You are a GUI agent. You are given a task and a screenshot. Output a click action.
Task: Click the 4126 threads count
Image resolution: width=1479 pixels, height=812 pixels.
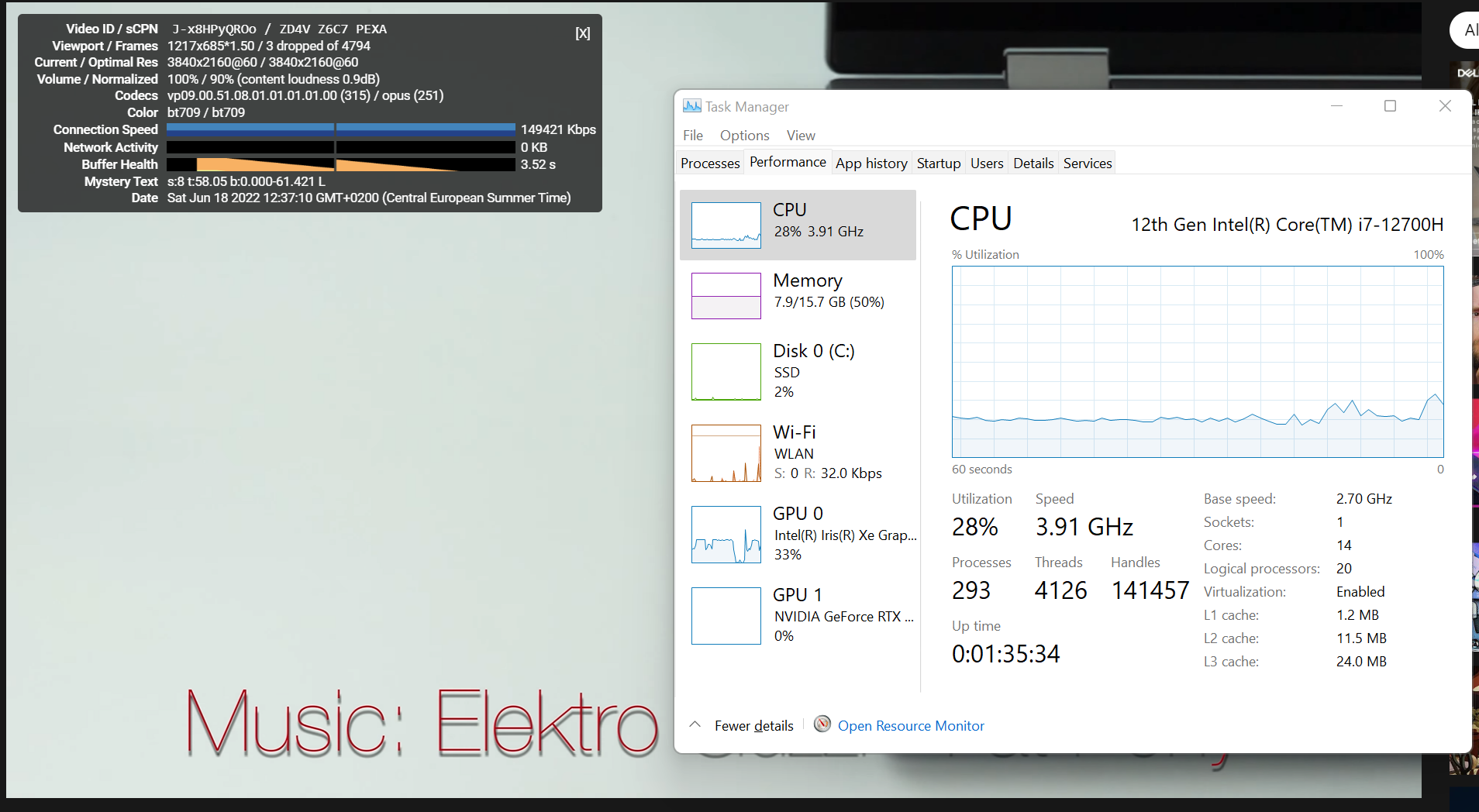tap(1061, 590)
